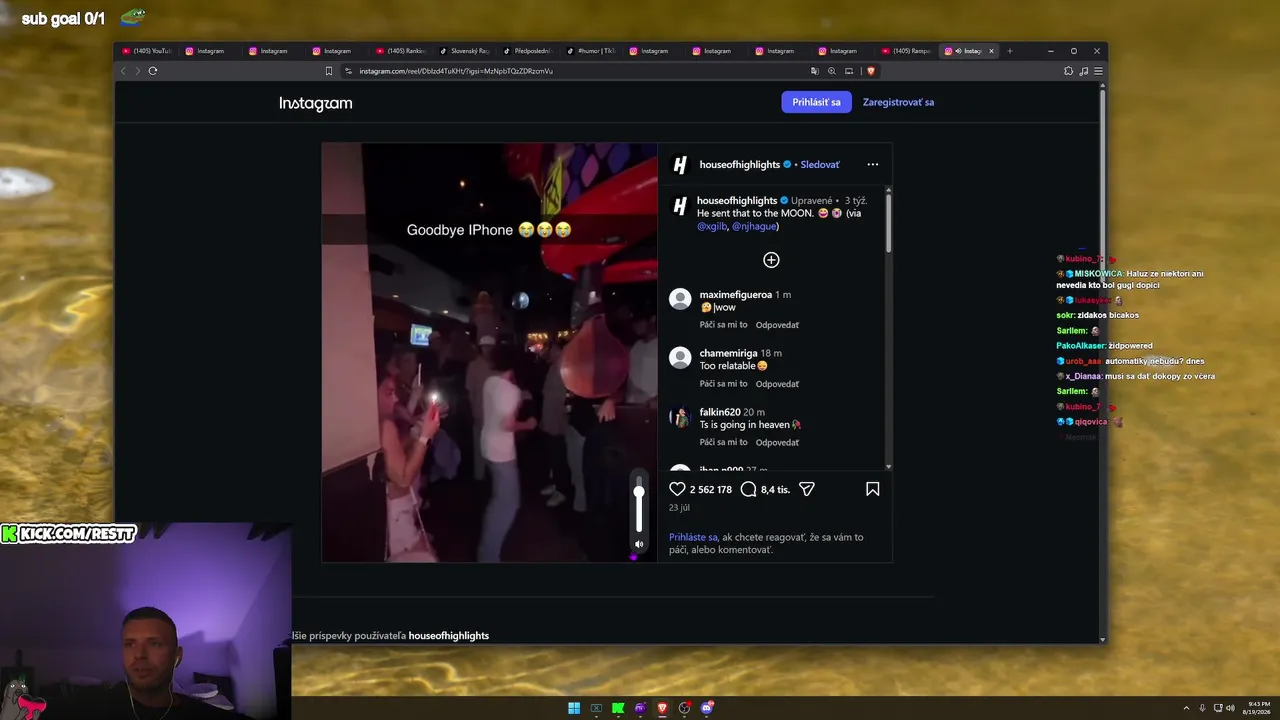Zoom icon in the address bar
The image size is (1280, 720).
(832, 71)
